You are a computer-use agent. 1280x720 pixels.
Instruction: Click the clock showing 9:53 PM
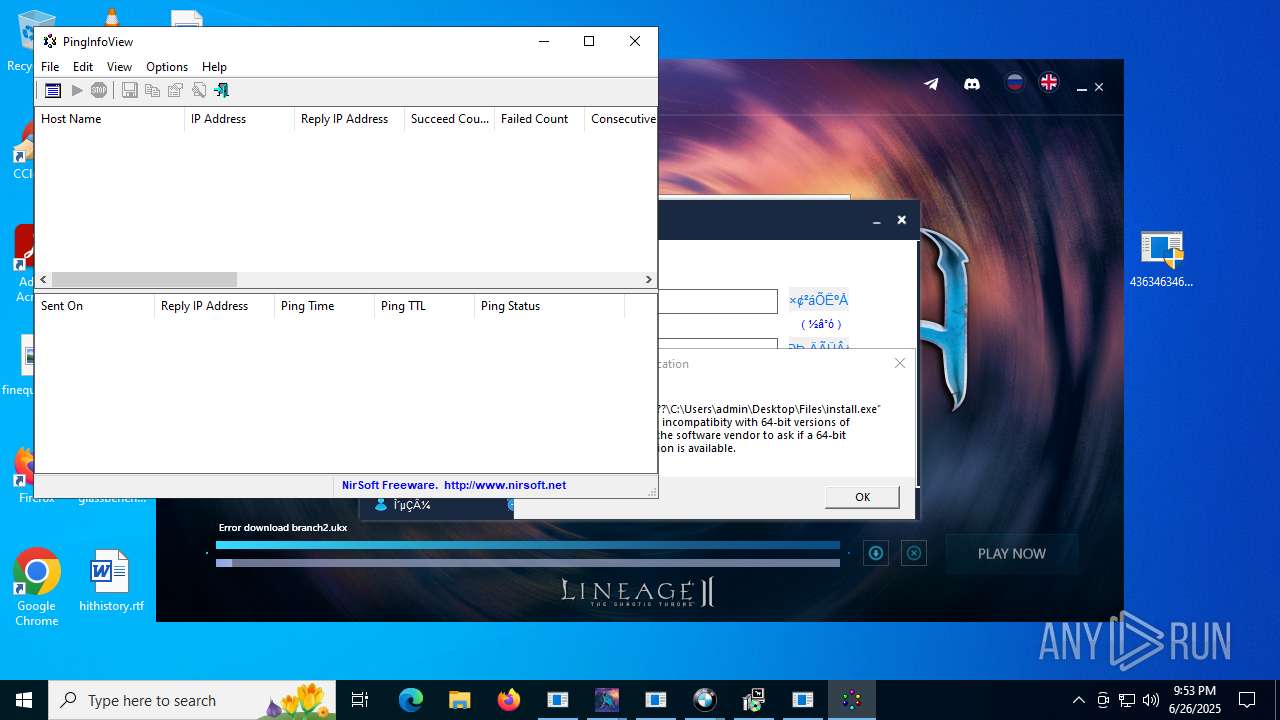tap(1195, 700)
